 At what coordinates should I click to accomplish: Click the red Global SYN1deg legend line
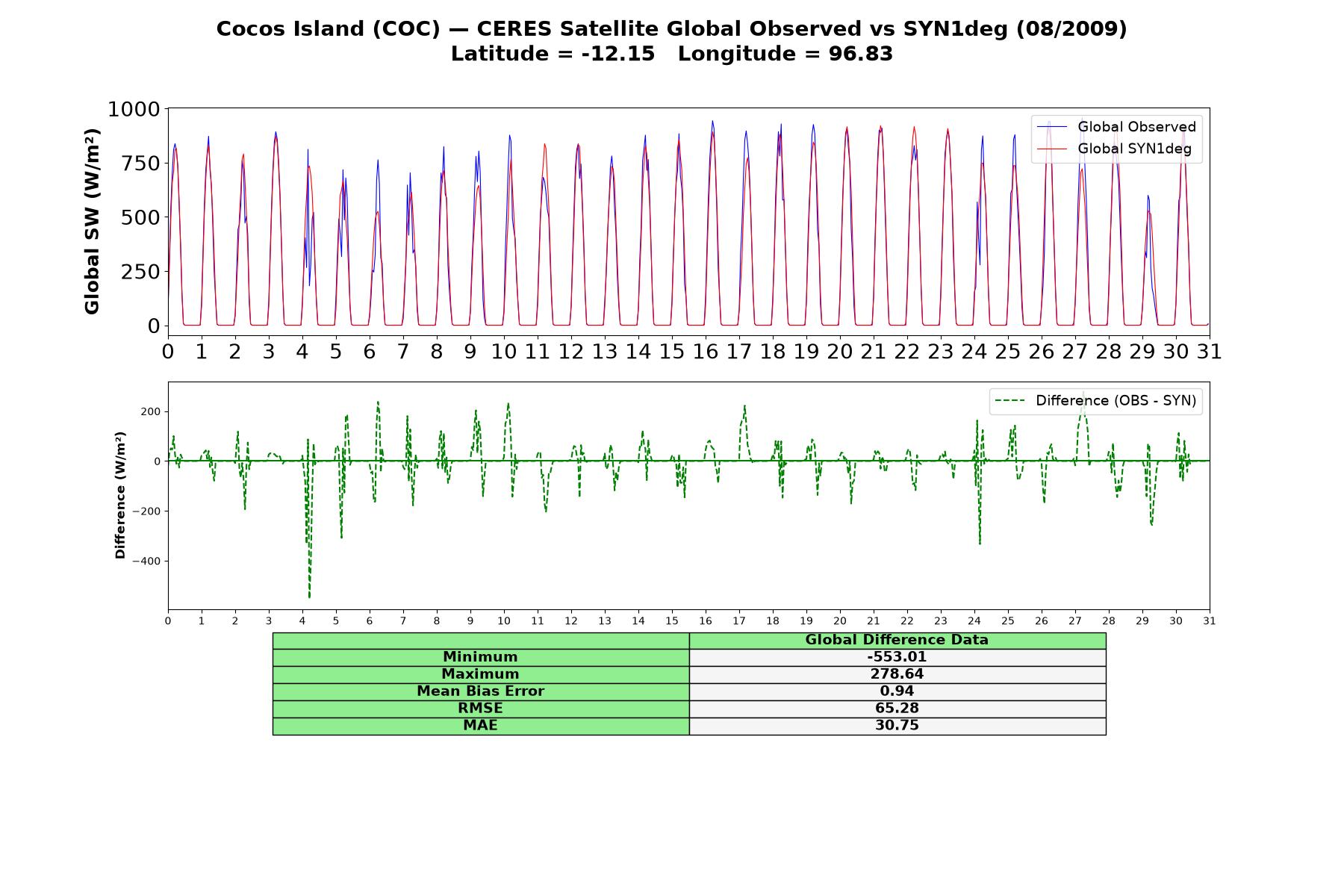[1053, 149]
